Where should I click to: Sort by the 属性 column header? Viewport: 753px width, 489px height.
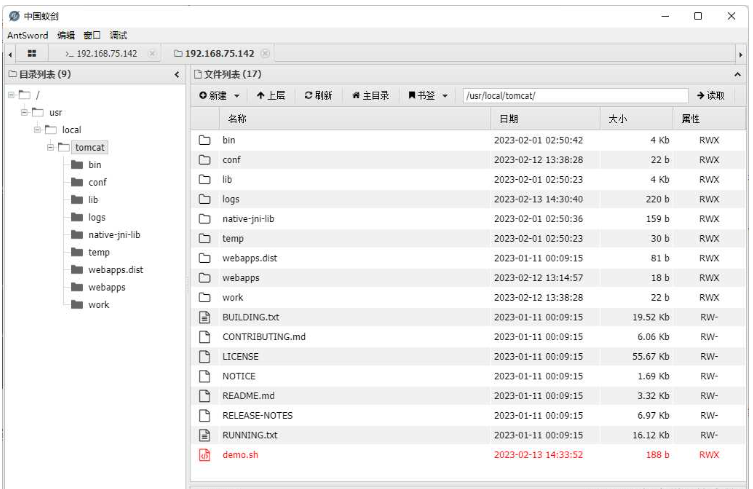coord(709,119)
